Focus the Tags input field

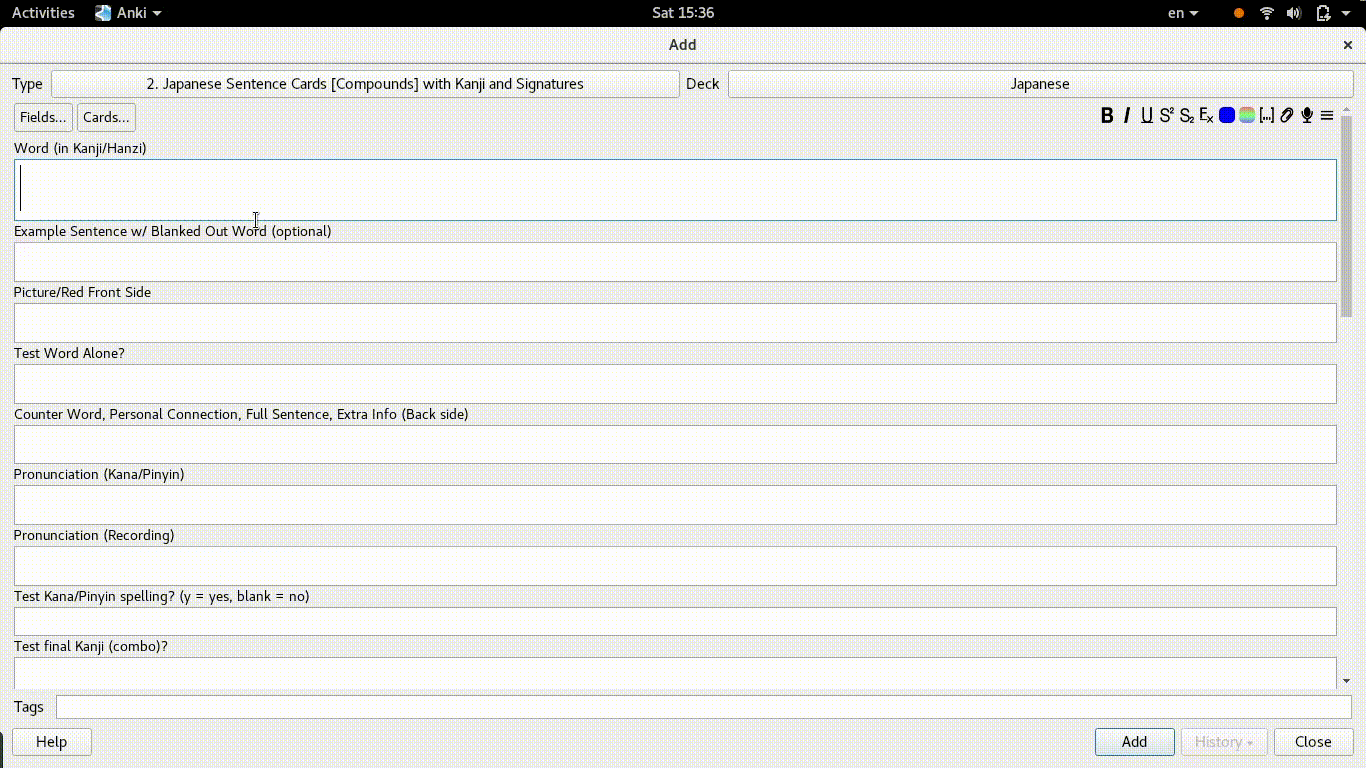(703, 707)
